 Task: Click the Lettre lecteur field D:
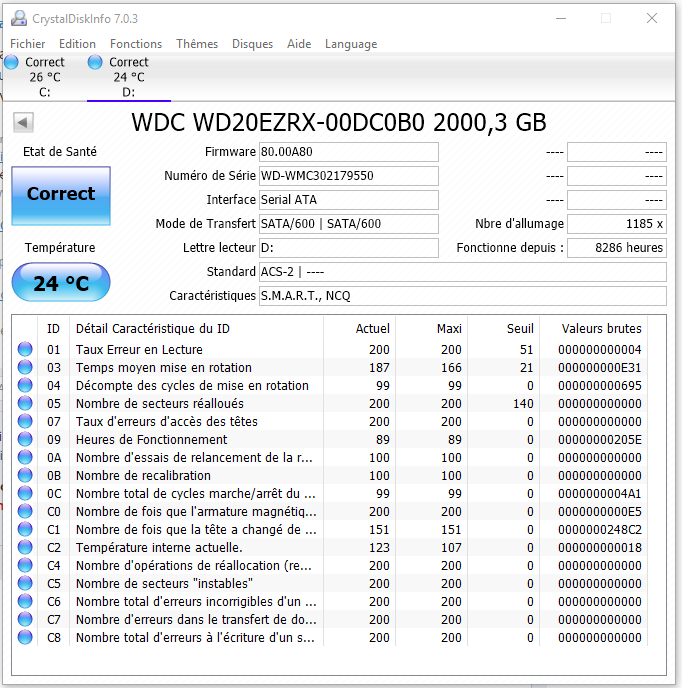click(349, 248)
